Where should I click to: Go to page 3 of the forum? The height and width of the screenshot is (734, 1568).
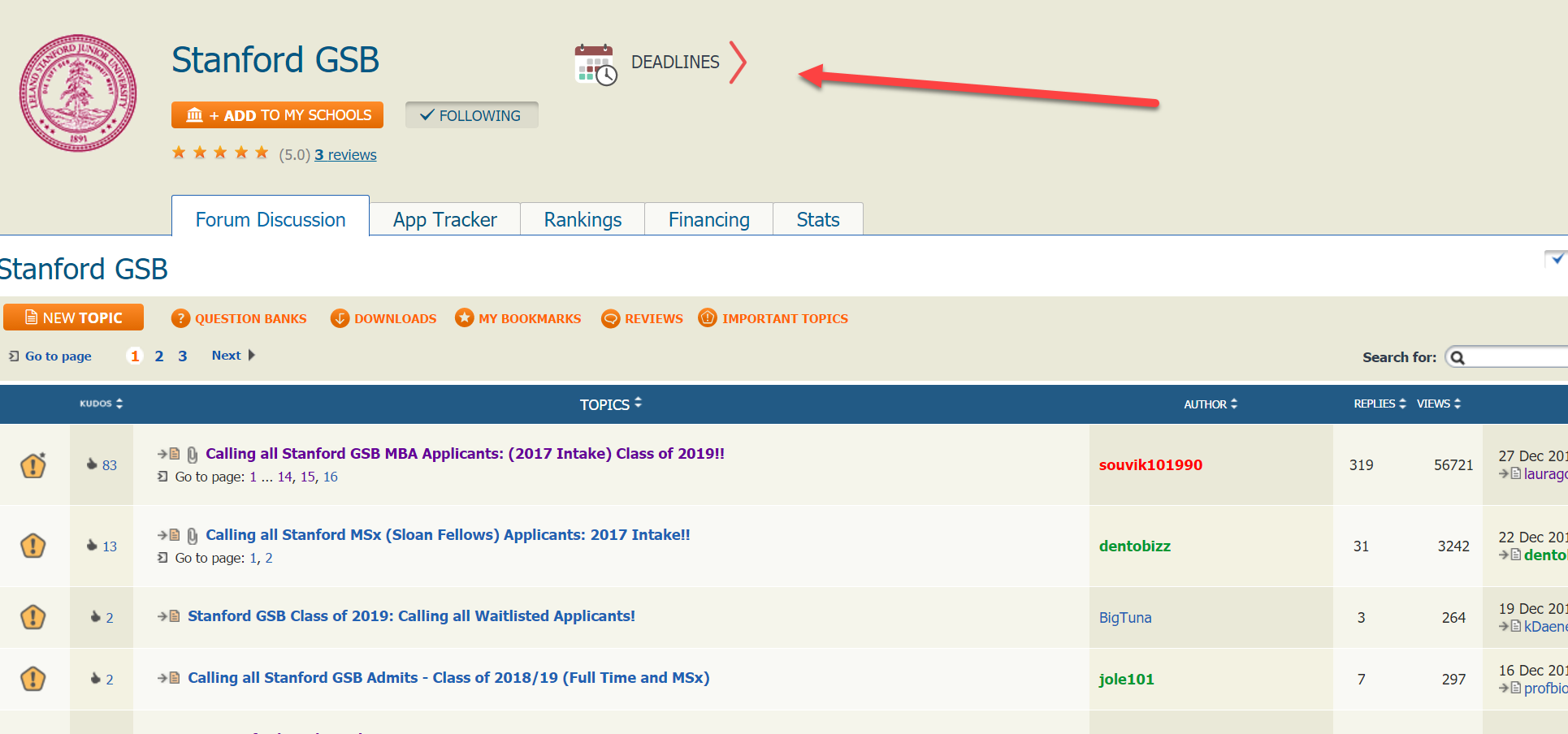183,356
